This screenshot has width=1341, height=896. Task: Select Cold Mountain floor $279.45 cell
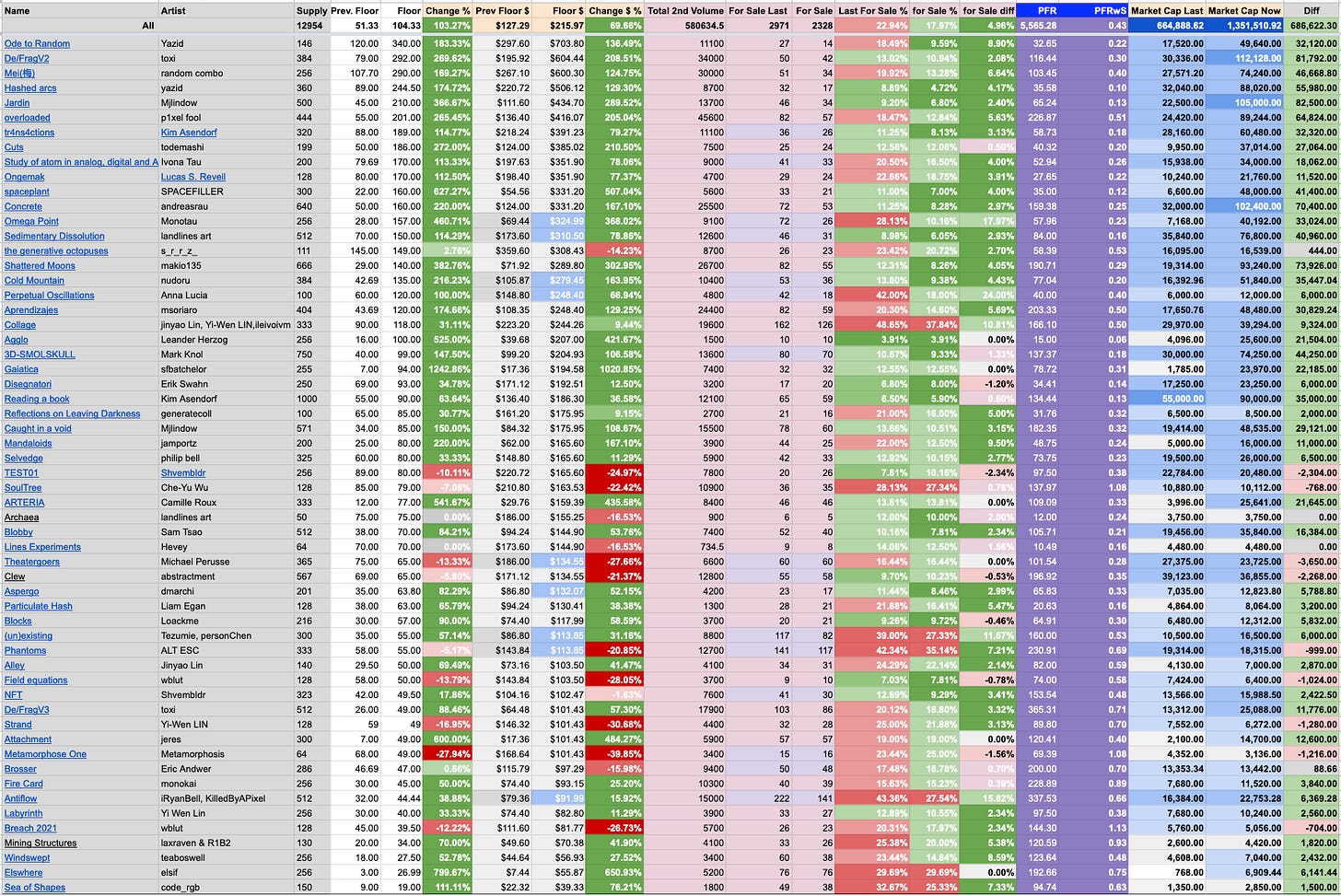[x=558, y=280]
